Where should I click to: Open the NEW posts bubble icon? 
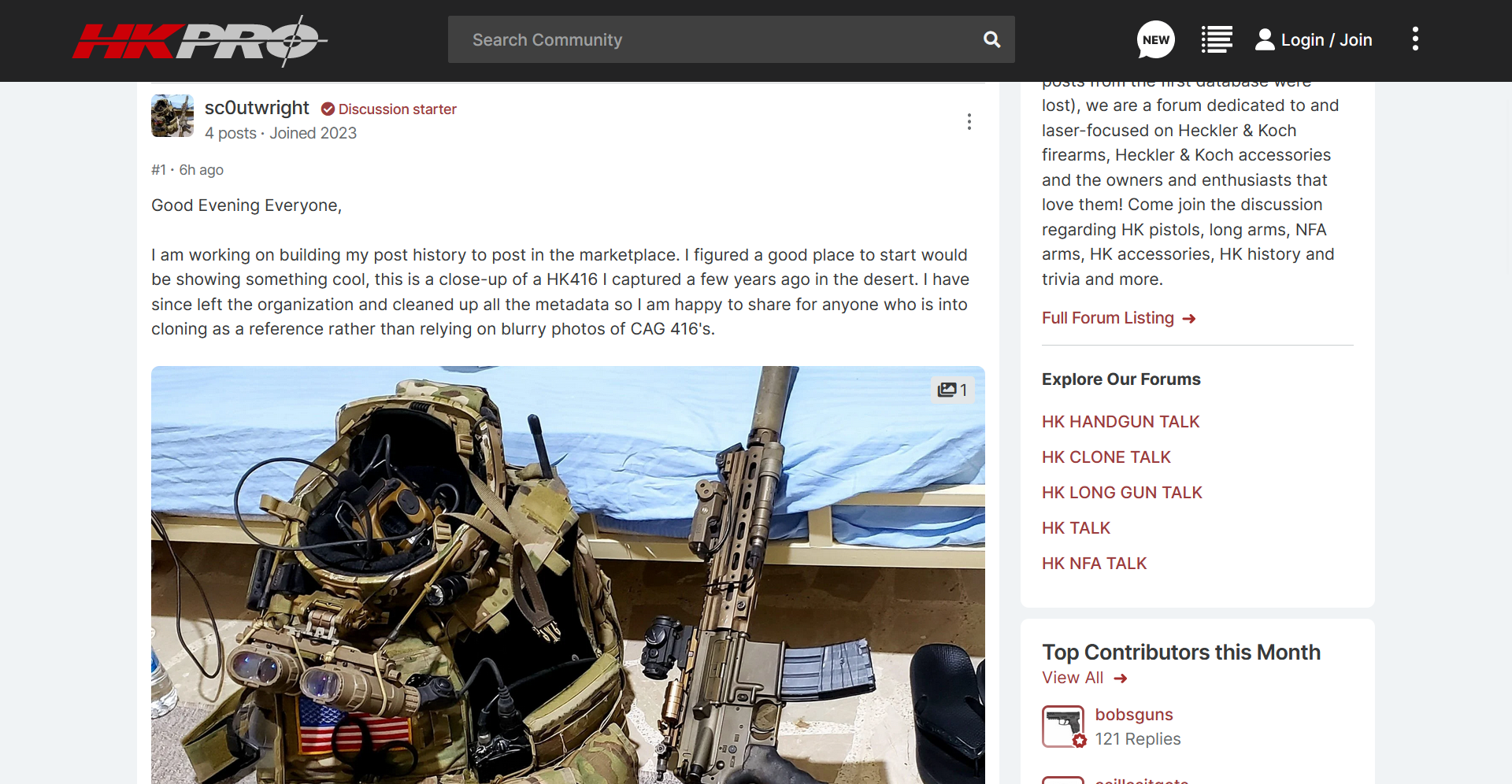tap(1155, 39)
